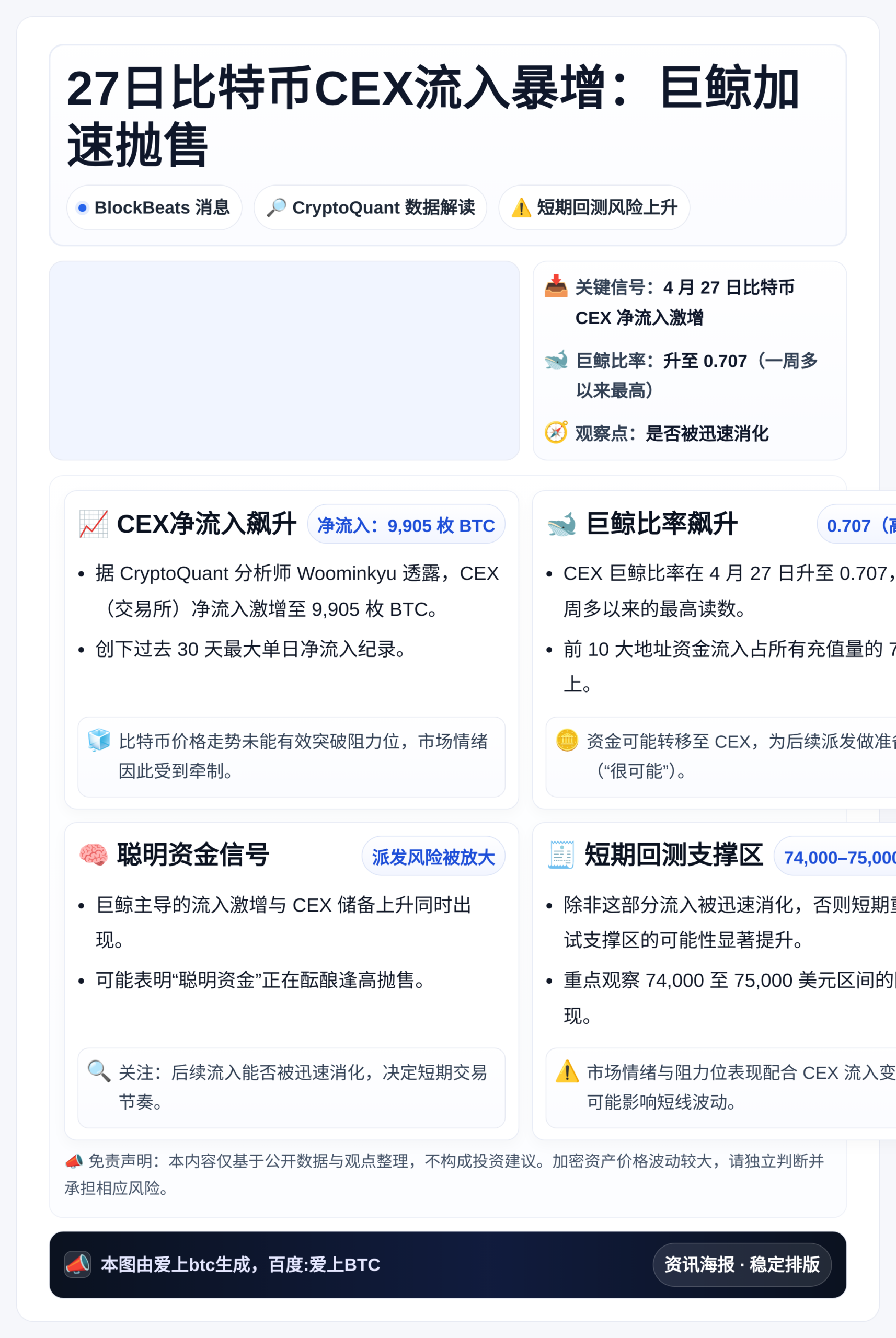Click the main headline 27日比特币CEX流入暴增
This screenshot has height=1338, width=896.
click(x=432, y=116)
